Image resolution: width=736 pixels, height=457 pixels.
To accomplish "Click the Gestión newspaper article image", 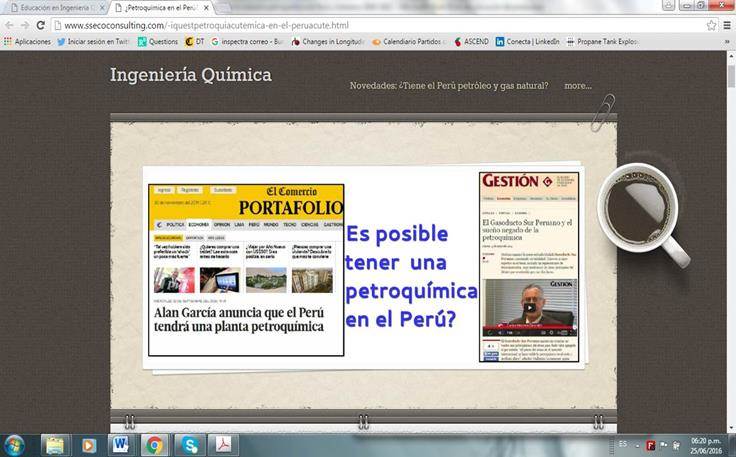I will (529, 267).
